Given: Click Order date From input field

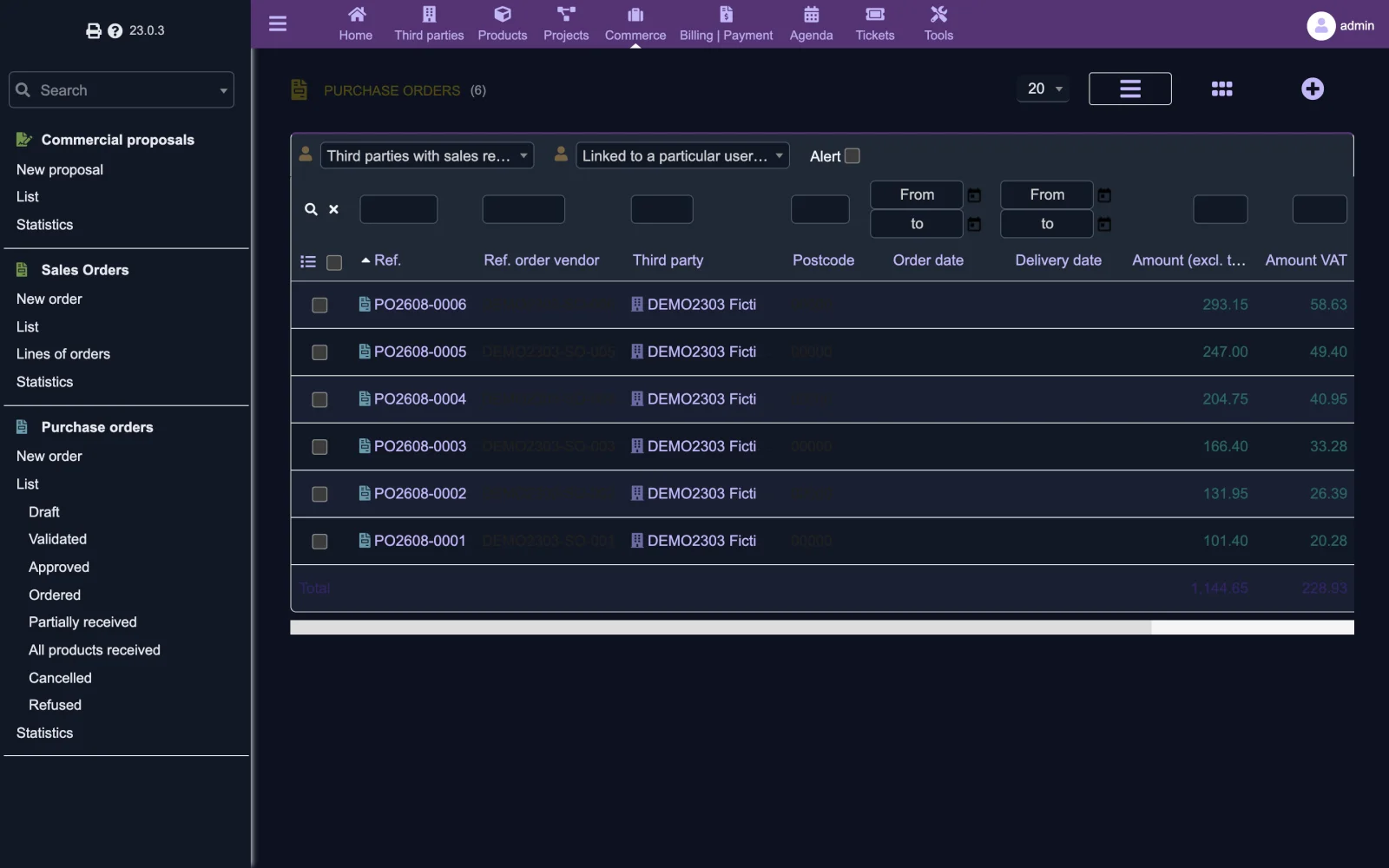Looking at the screenshot, I should 917,195.
